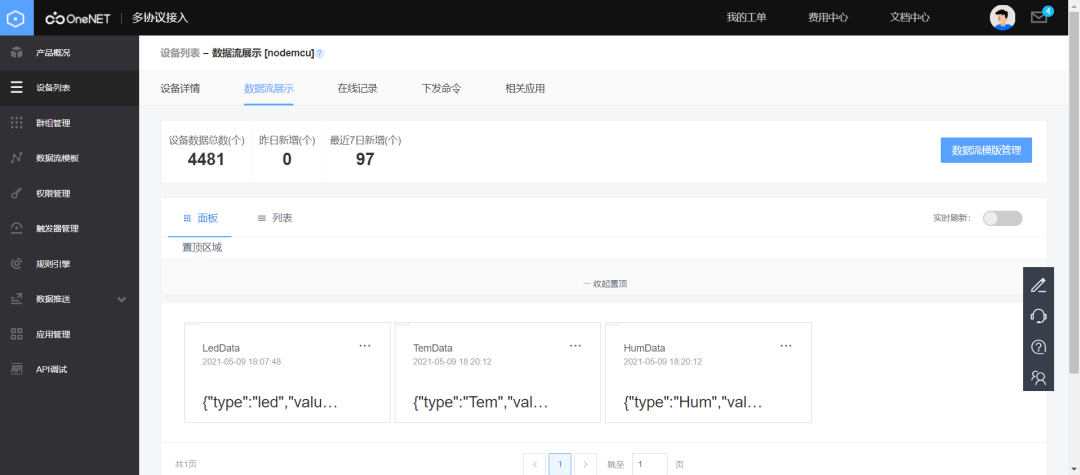The image size is (1080, 475).
Task: Click the API调试 icon in sidebar
Action: click(17, 370)
